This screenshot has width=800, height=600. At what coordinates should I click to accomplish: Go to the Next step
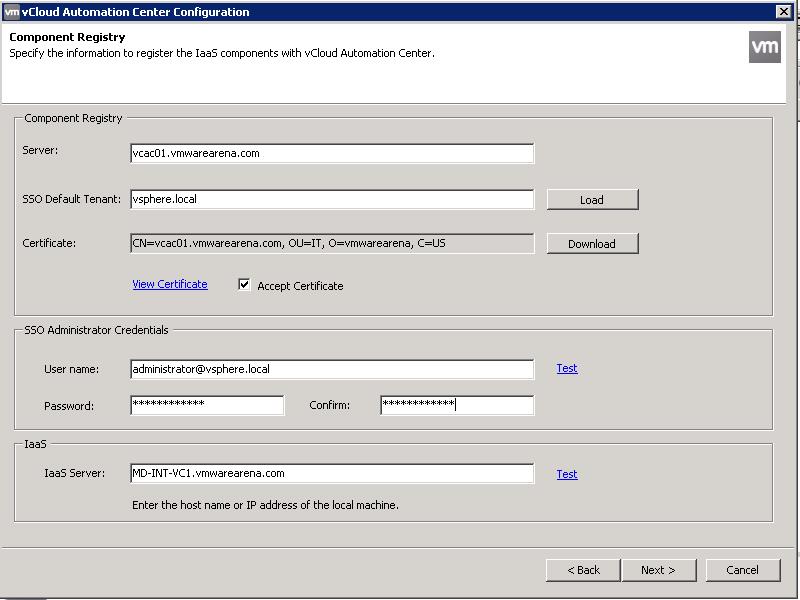[x=659, y=570]
